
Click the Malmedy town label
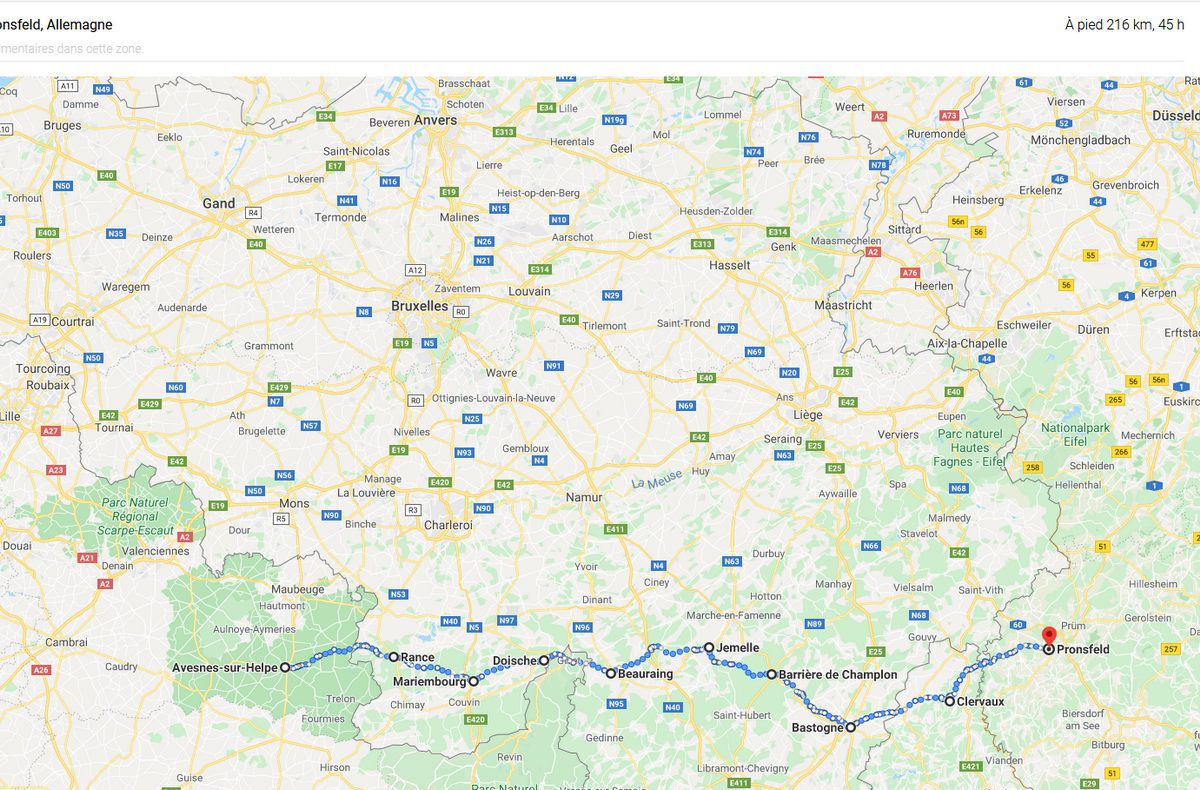coord(949,518)
